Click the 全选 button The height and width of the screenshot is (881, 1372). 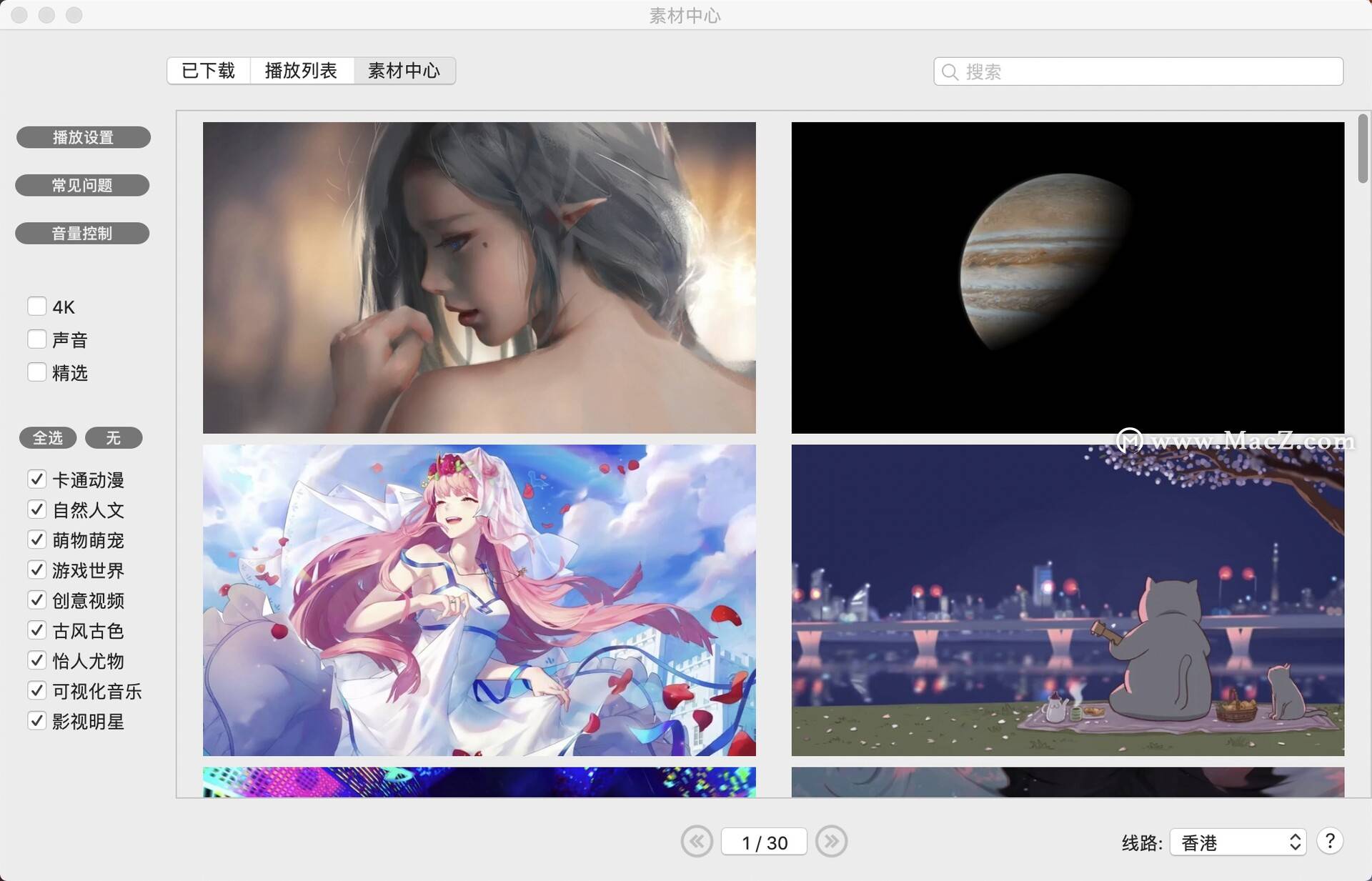coord(48,437)
